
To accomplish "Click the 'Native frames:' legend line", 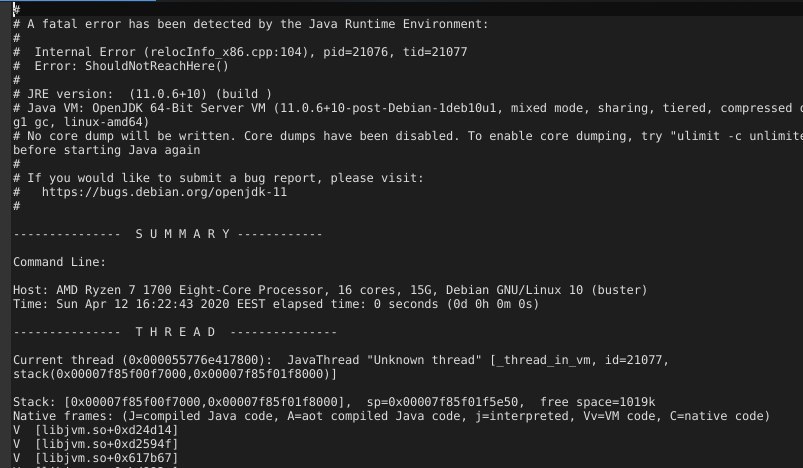I will 392,416.
